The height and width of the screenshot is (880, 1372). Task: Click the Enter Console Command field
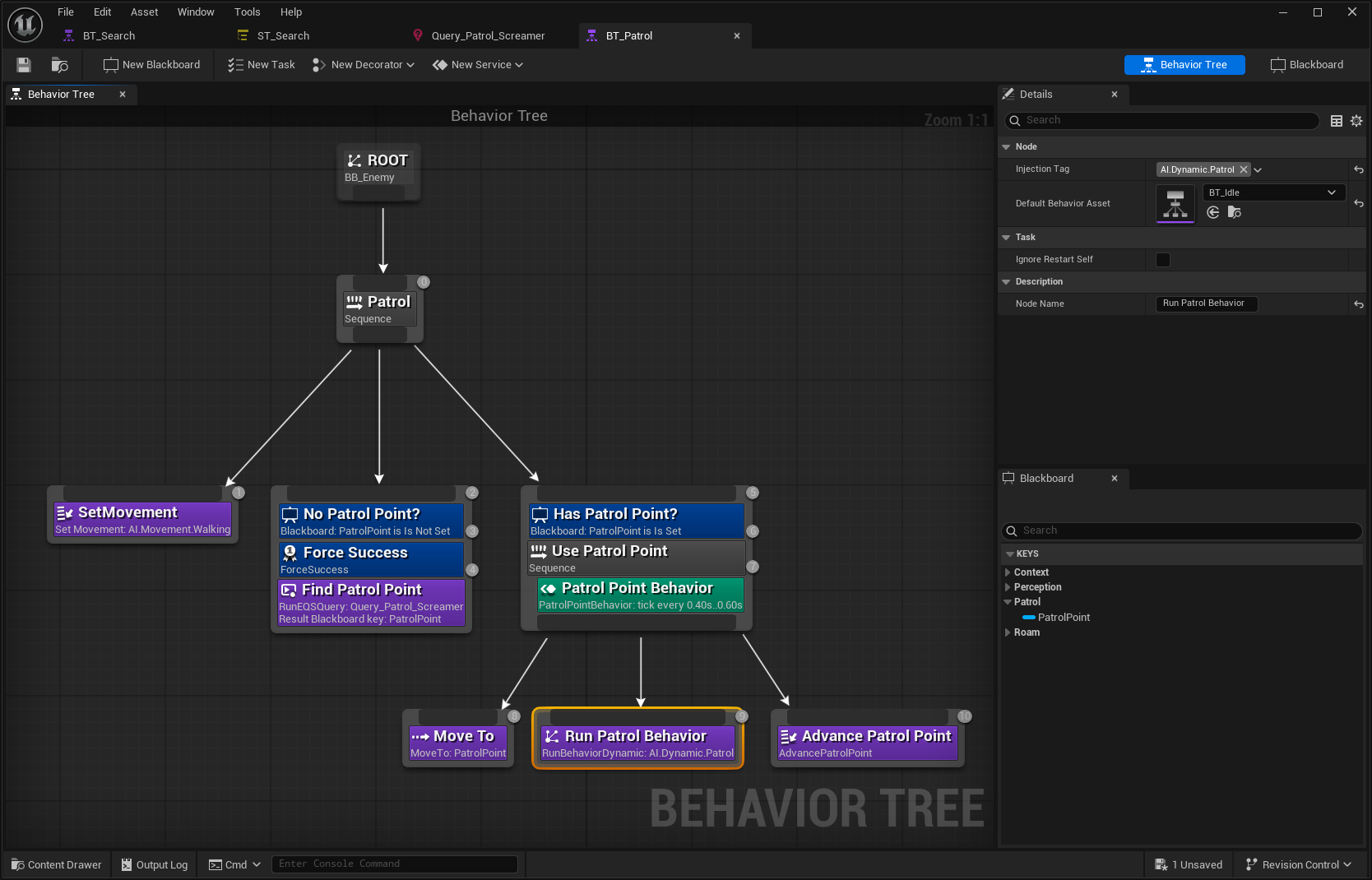click(x=395, y=864)
